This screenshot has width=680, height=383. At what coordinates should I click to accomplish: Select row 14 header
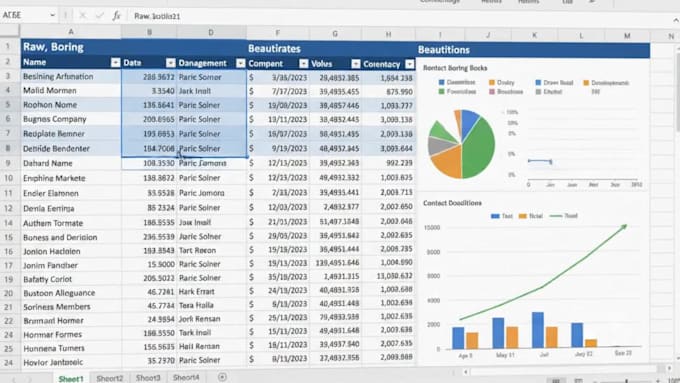(9, 223)
